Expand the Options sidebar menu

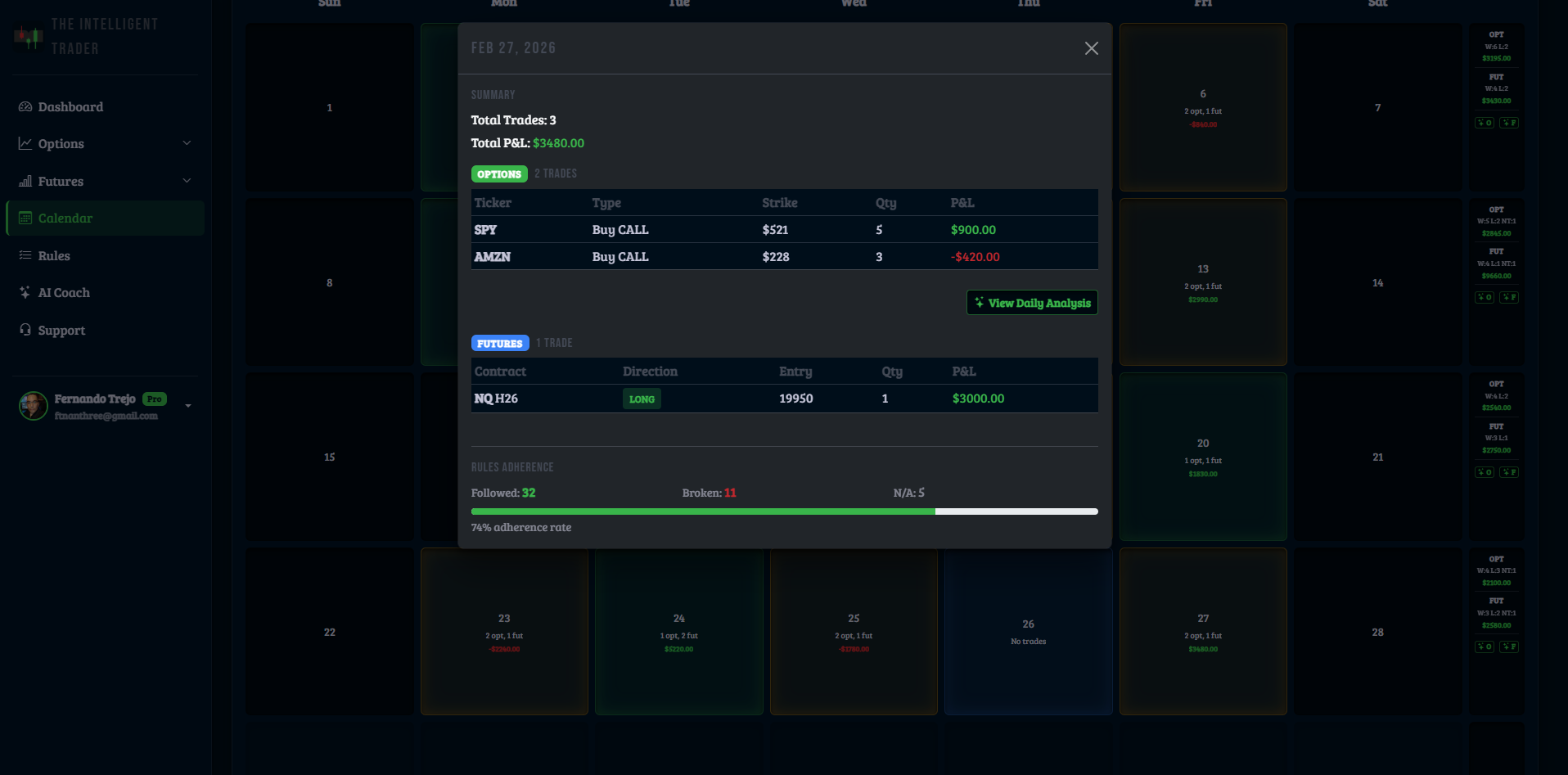[187, 143]
